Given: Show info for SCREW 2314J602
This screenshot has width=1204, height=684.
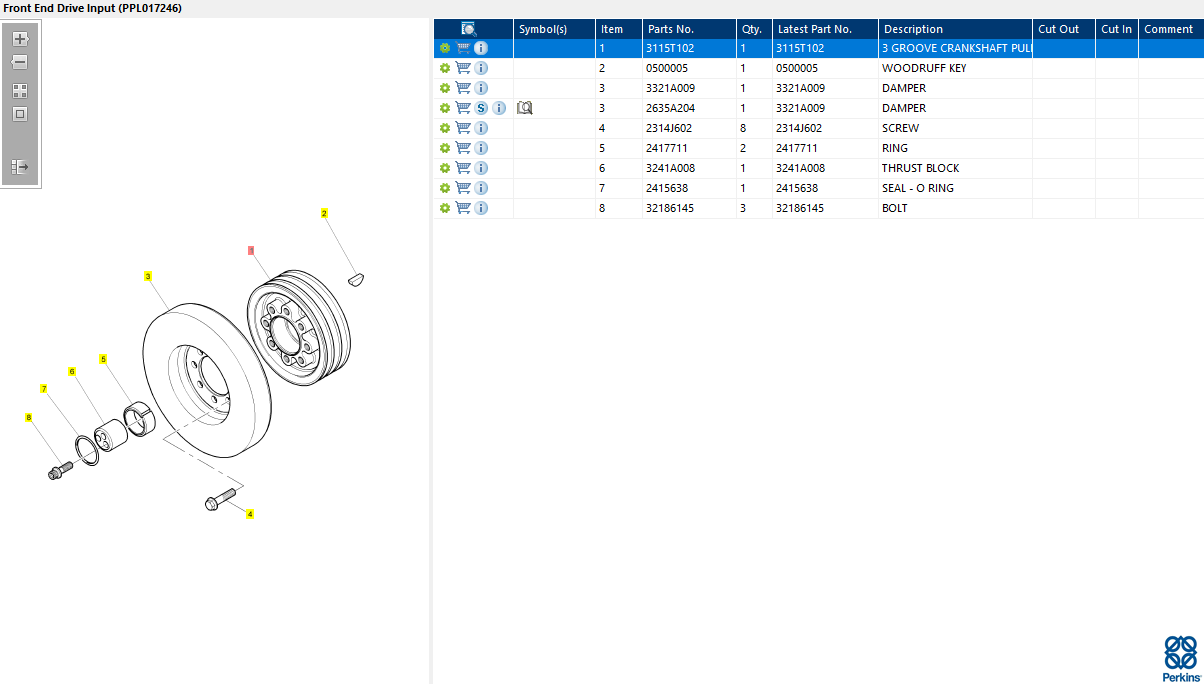Looking at the screenshot, I should coord(481,128).
